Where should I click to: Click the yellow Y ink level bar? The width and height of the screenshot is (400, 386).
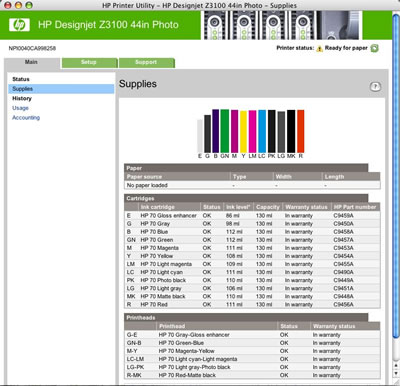tap(243, 132)
